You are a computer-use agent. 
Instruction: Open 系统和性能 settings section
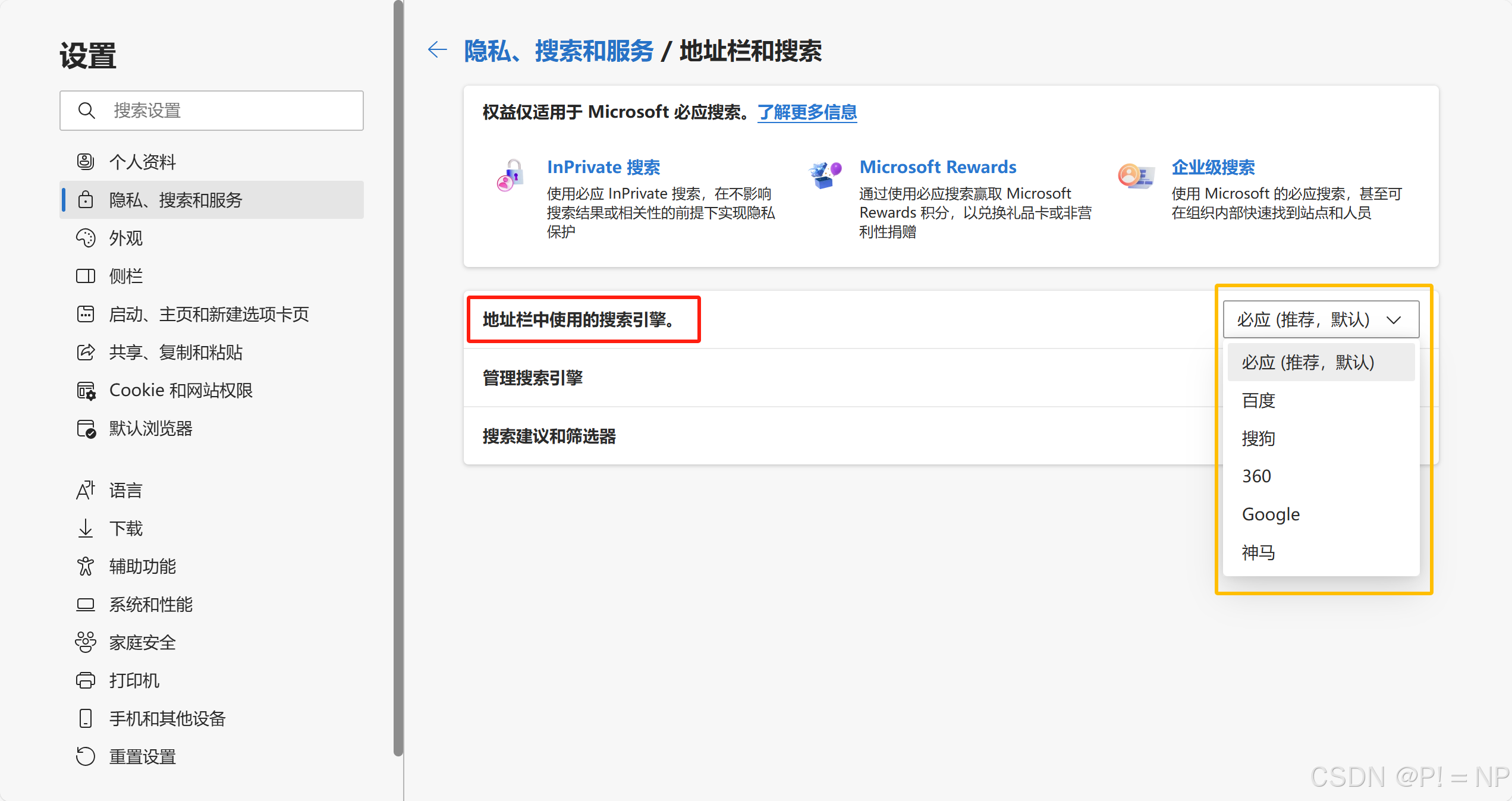point(151,604)
